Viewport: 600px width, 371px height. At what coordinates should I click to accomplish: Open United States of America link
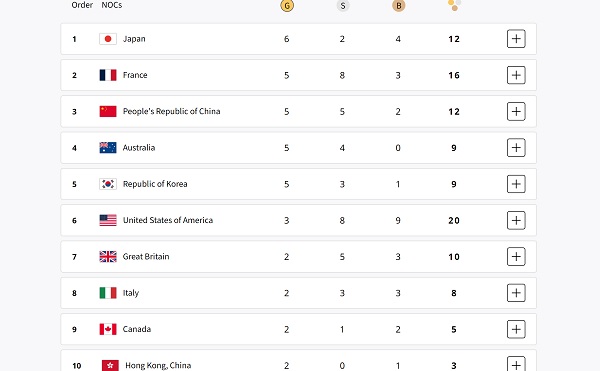pyautogui.click(x=168, y=220)
